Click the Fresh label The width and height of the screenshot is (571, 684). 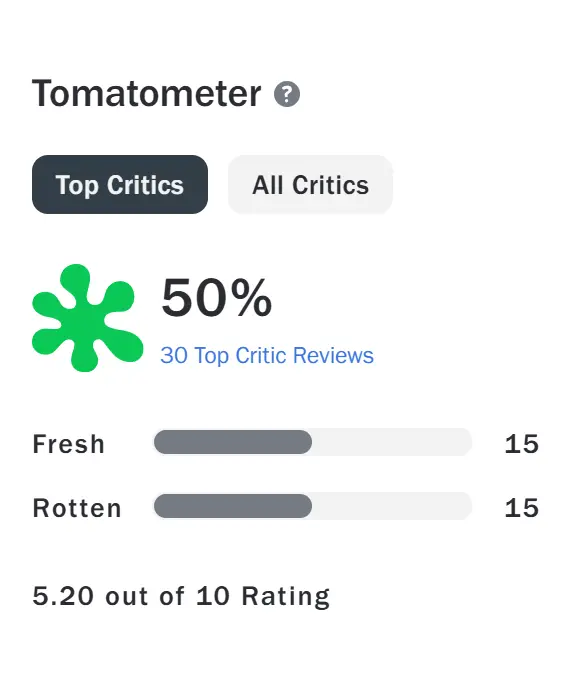tap(68, 444)
